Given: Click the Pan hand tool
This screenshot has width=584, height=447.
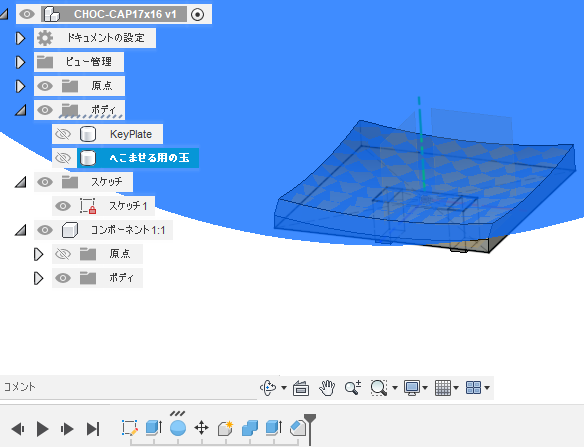Looking at the screenshot, I should (x=327, y=388).
